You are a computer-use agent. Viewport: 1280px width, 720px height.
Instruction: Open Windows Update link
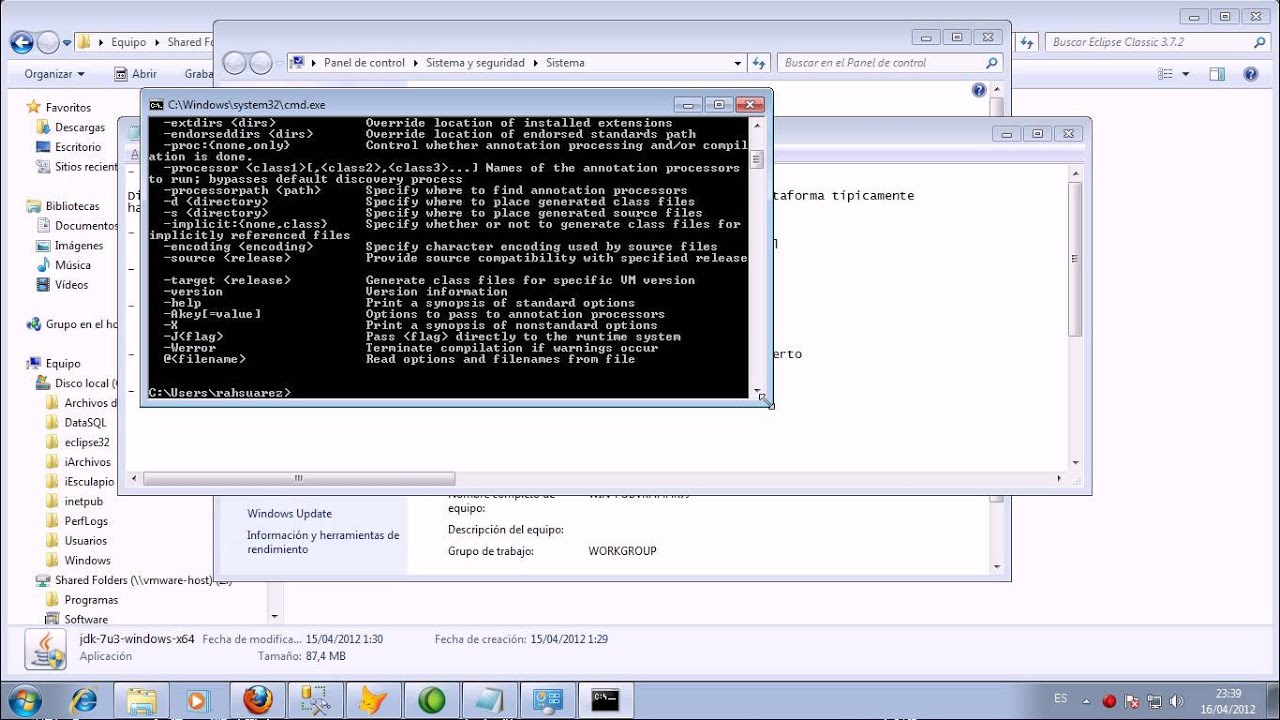[289, 513]
